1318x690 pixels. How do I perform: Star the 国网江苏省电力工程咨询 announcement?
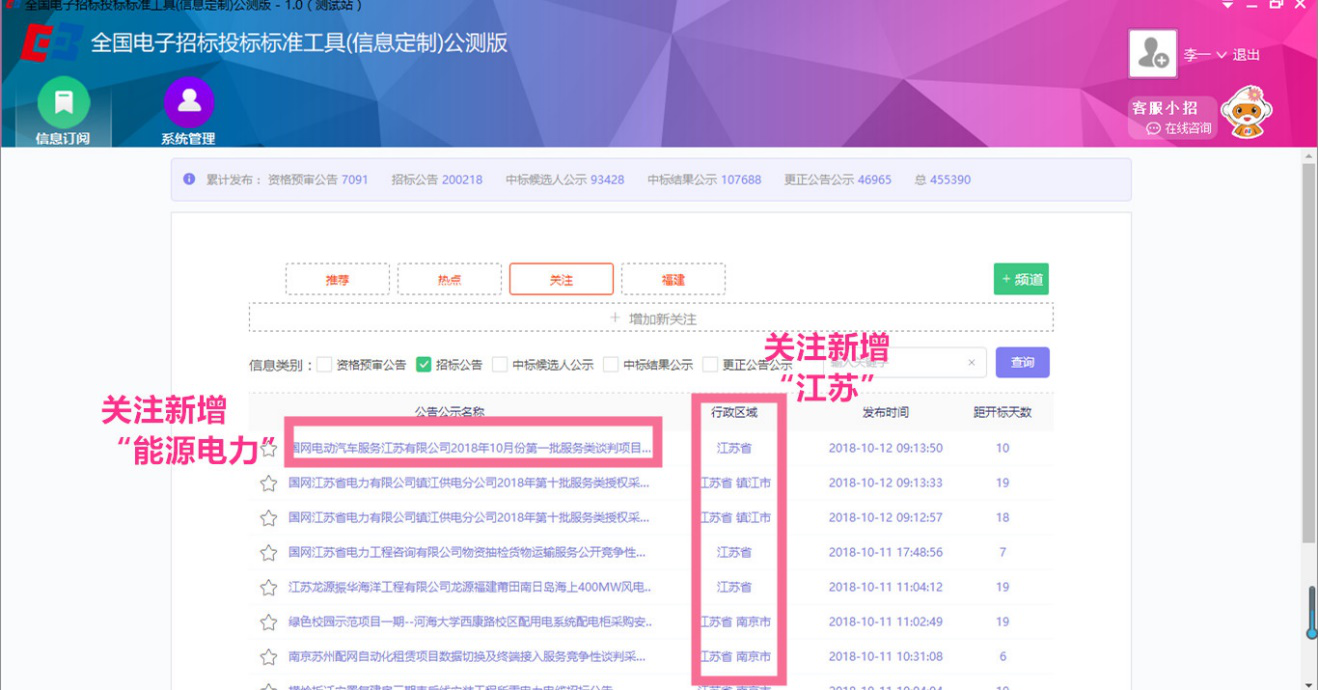pos(268,553)
